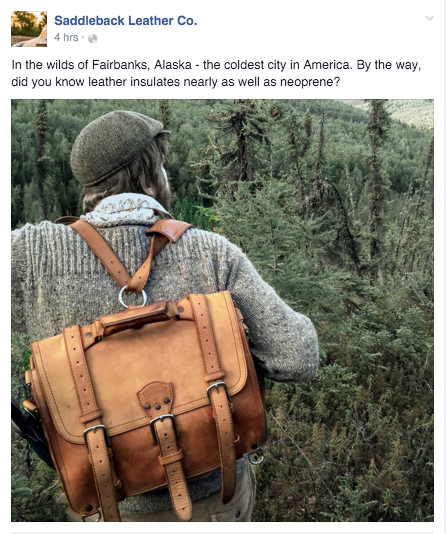Open the Saddleback Leather Co. page link
Viewport: 446px width, 534px height.
point(126,21)
